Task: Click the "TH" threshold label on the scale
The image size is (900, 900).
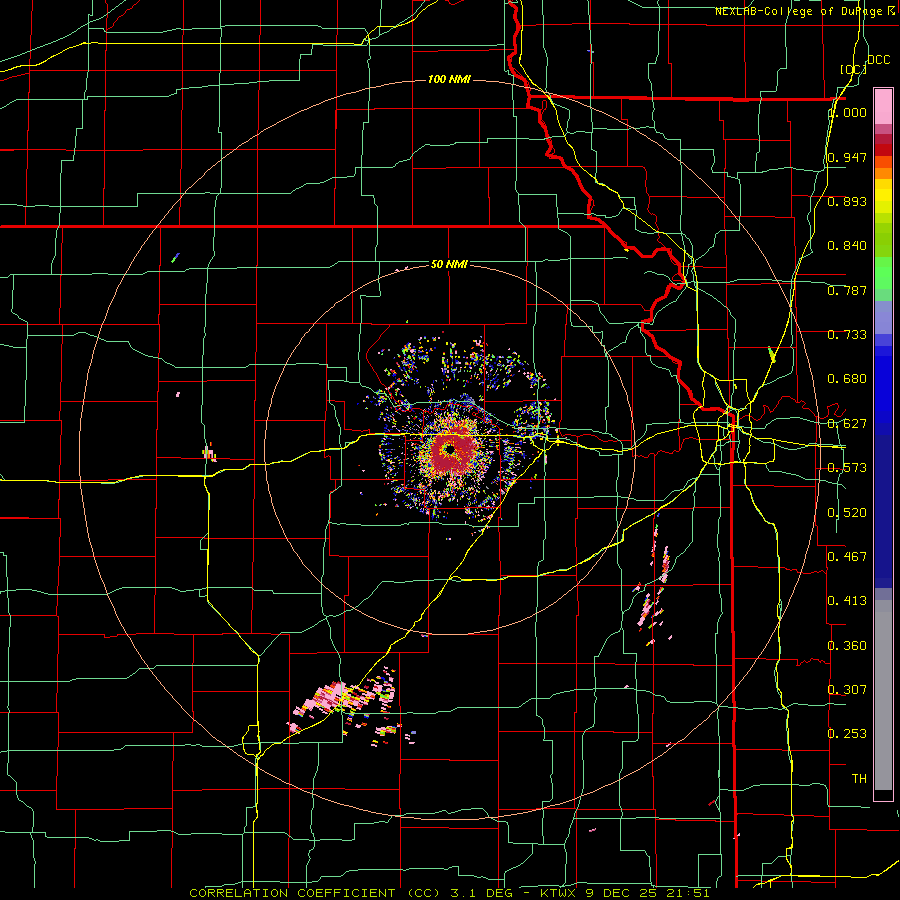Action: [x=859, y=779]
